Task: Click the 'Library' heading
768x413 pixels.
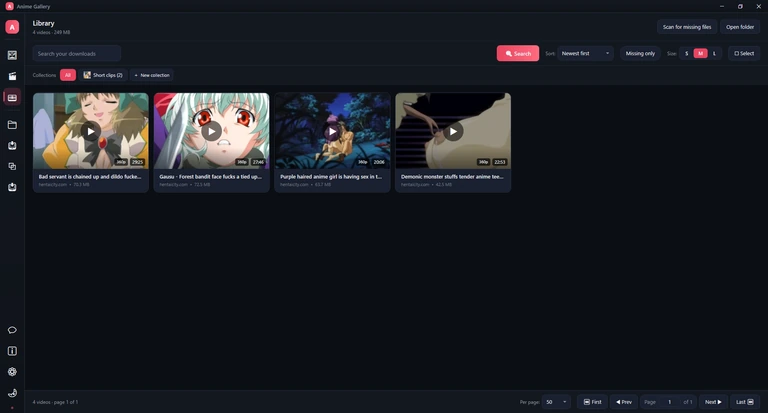Action: coord(44,23)
